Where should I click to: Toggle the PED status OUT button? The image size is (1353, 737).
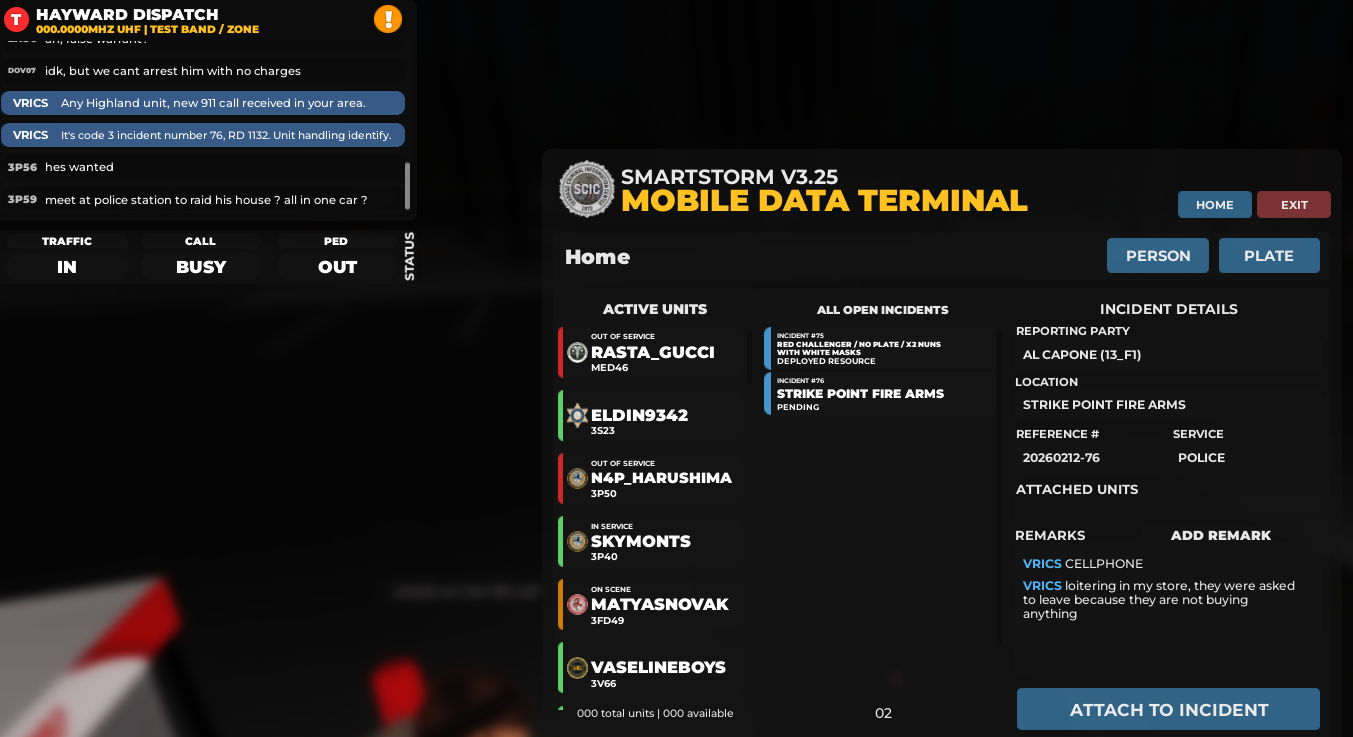coord(337,266)
